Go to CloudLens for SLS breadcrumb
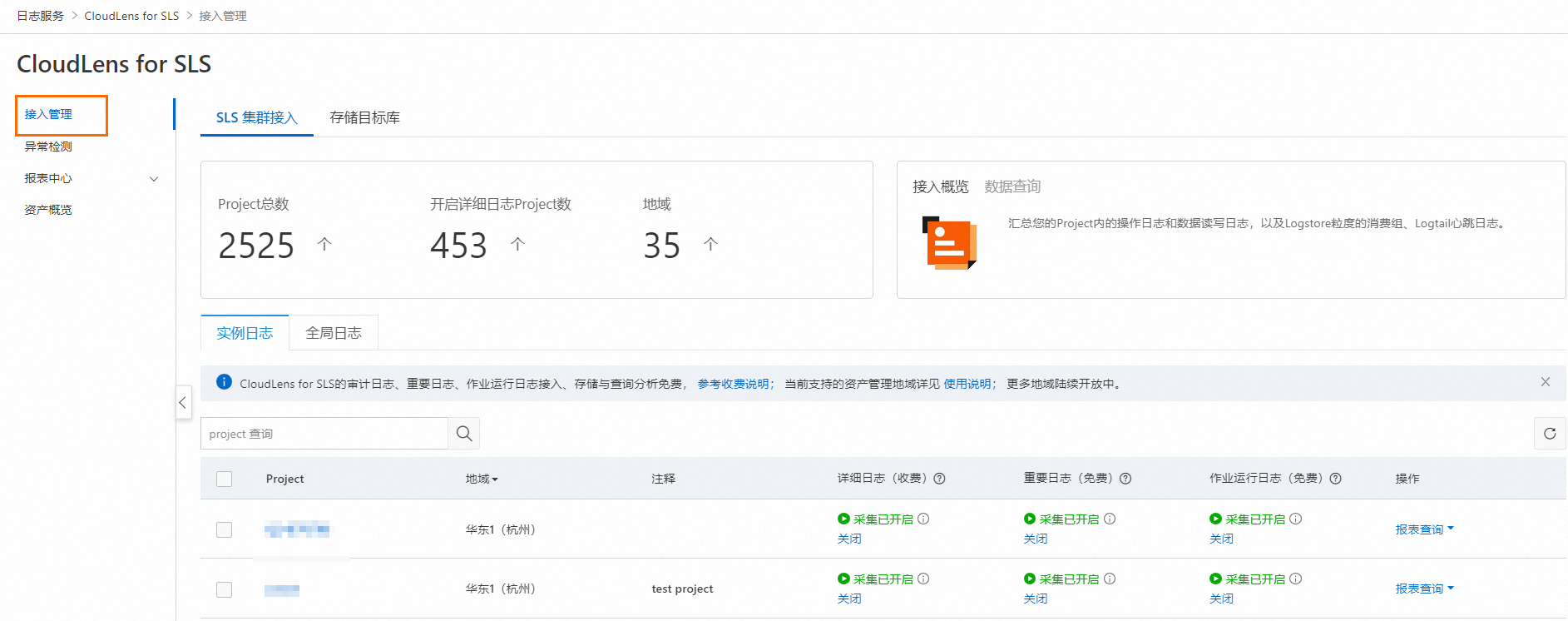1568x621 pixels. pyautogui.click(x=131, y=16)
